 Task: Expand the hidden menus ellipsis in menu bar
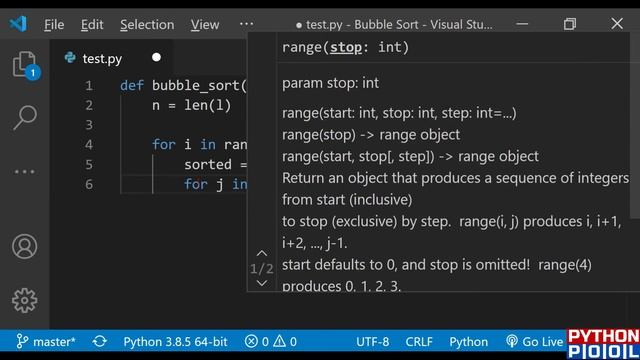[x=246, y=24]
